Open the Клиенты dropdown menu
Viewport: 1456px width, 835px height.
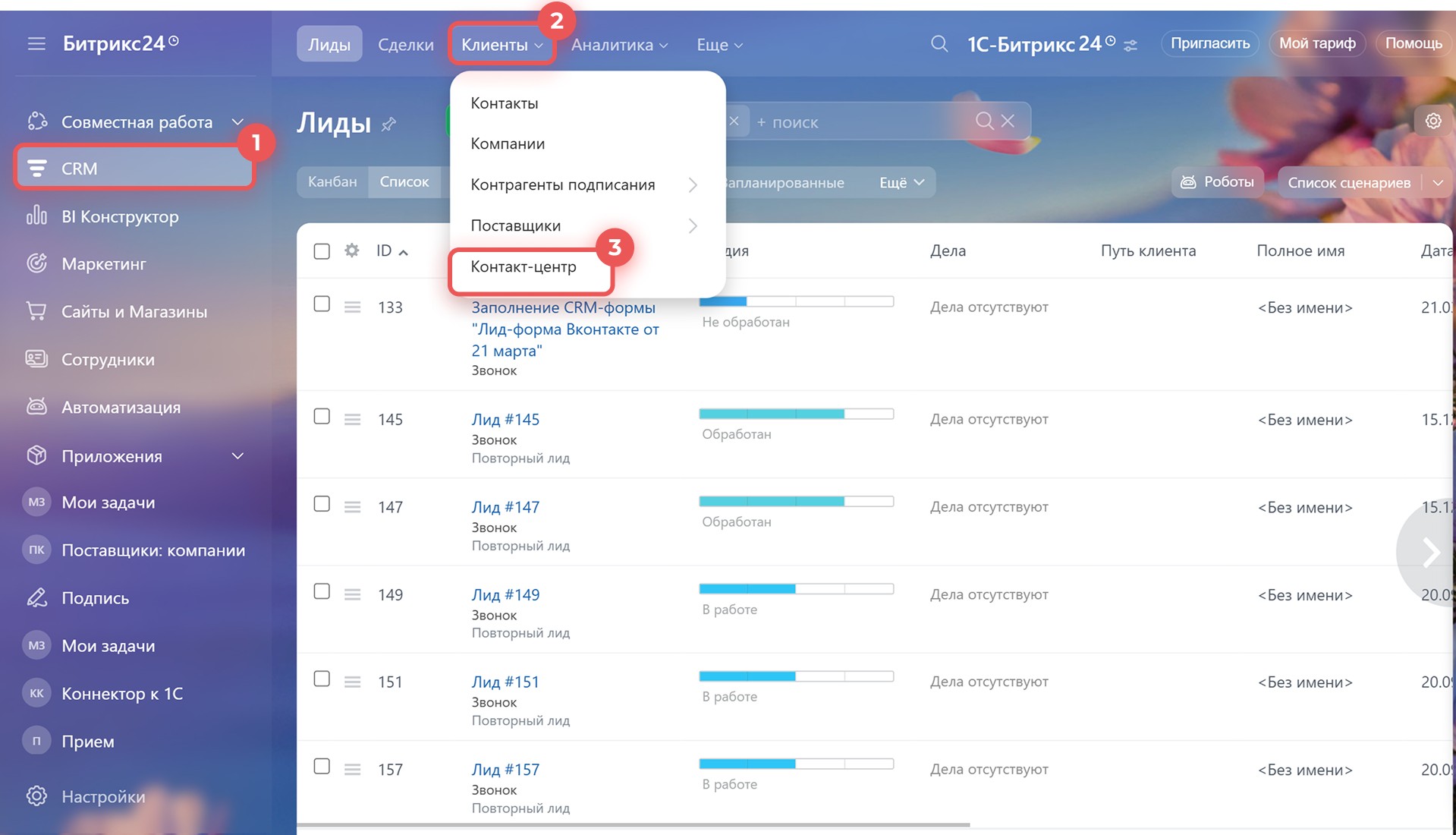click(502, 44)
